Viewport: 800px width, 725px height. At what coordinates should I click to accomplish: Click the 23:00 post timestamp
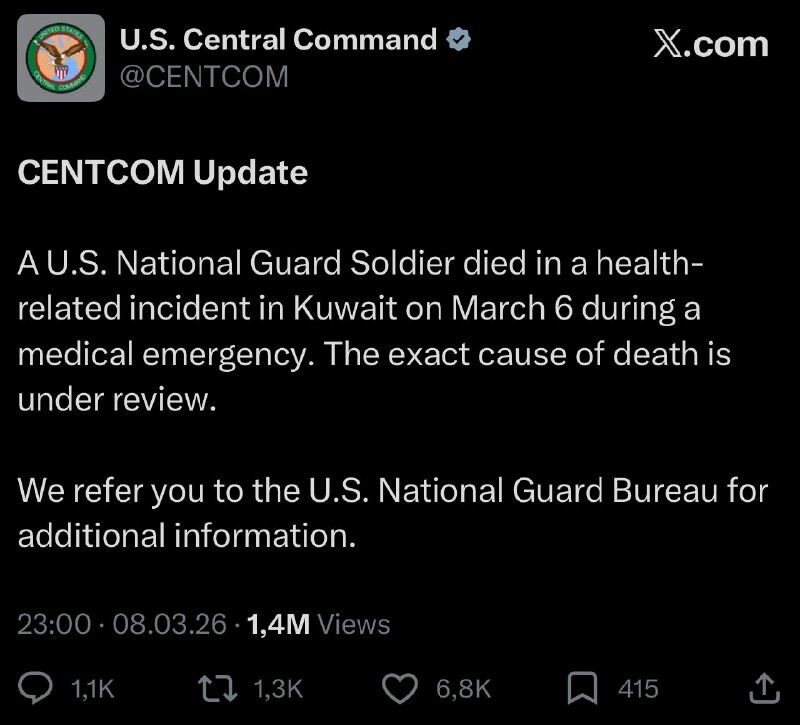[x=55, y=625]
